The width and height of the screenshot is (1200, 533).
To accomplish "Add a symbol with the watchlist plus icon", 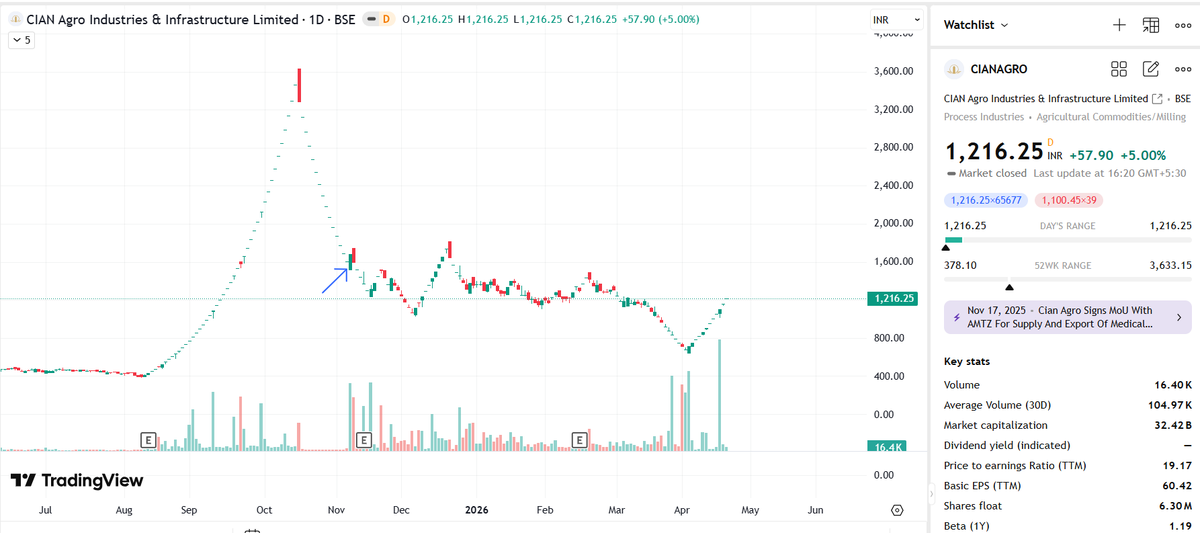I will tap(1119, 24).
